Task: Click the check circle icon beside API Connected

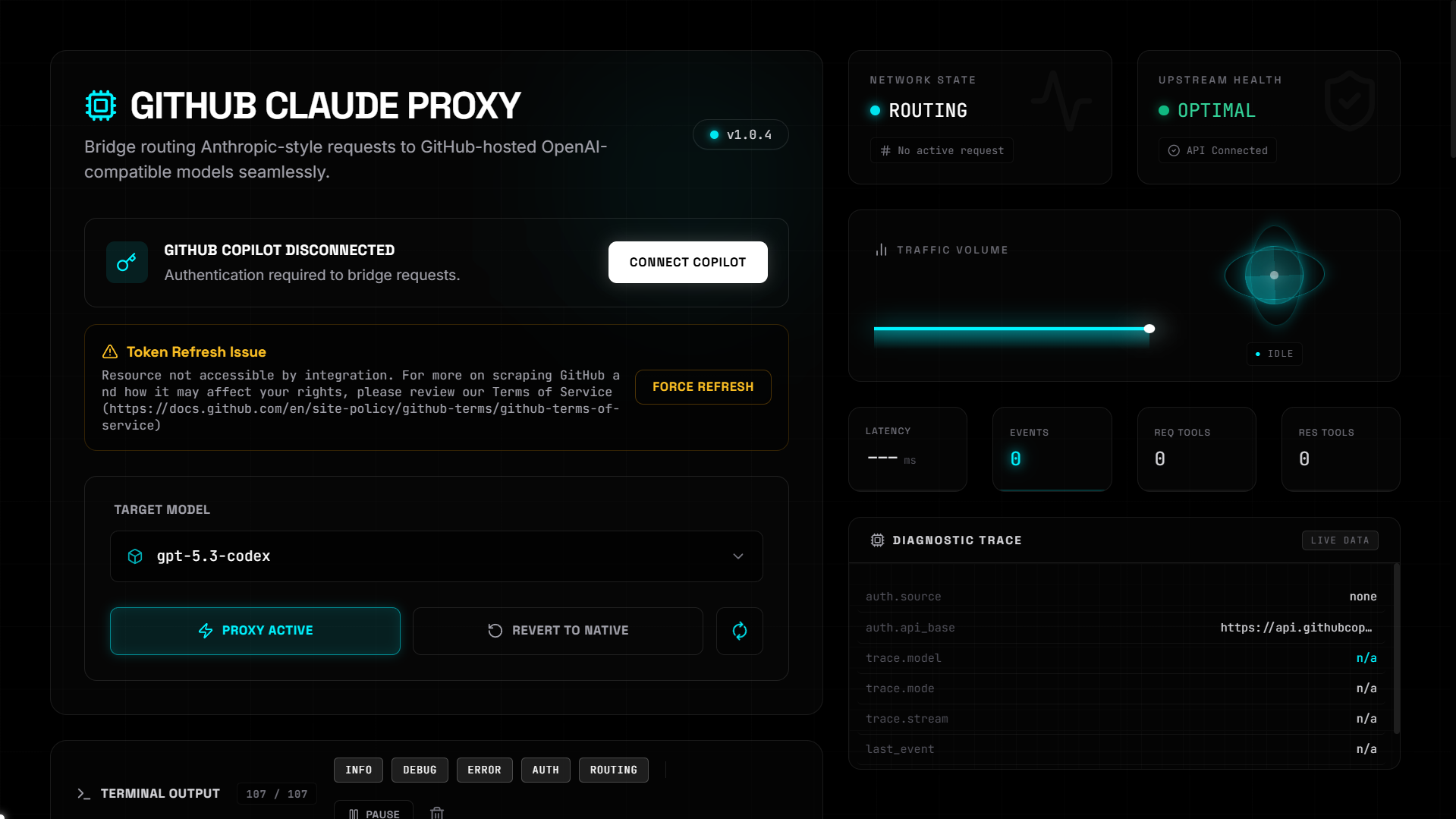Action: tap(1174, 150)
